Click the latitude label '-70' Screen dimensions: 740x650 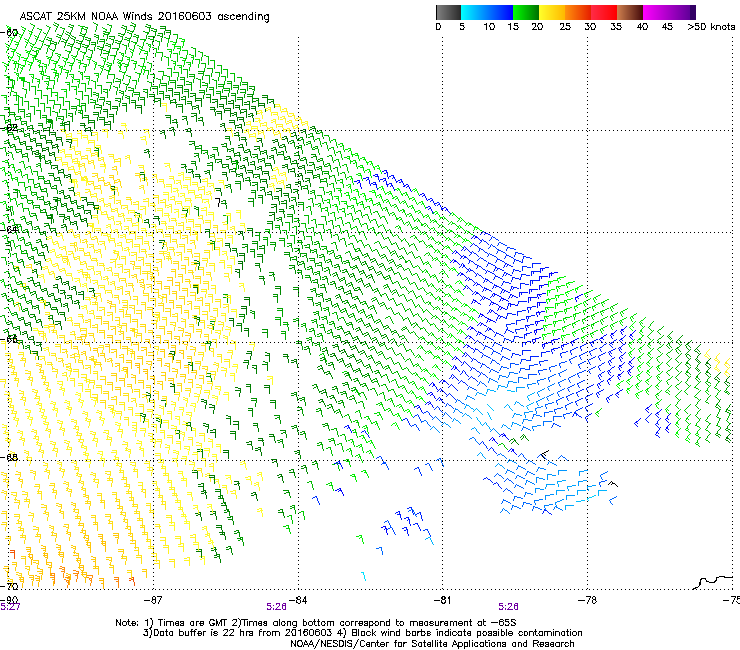pyautogui.click(x=9, y=586)
